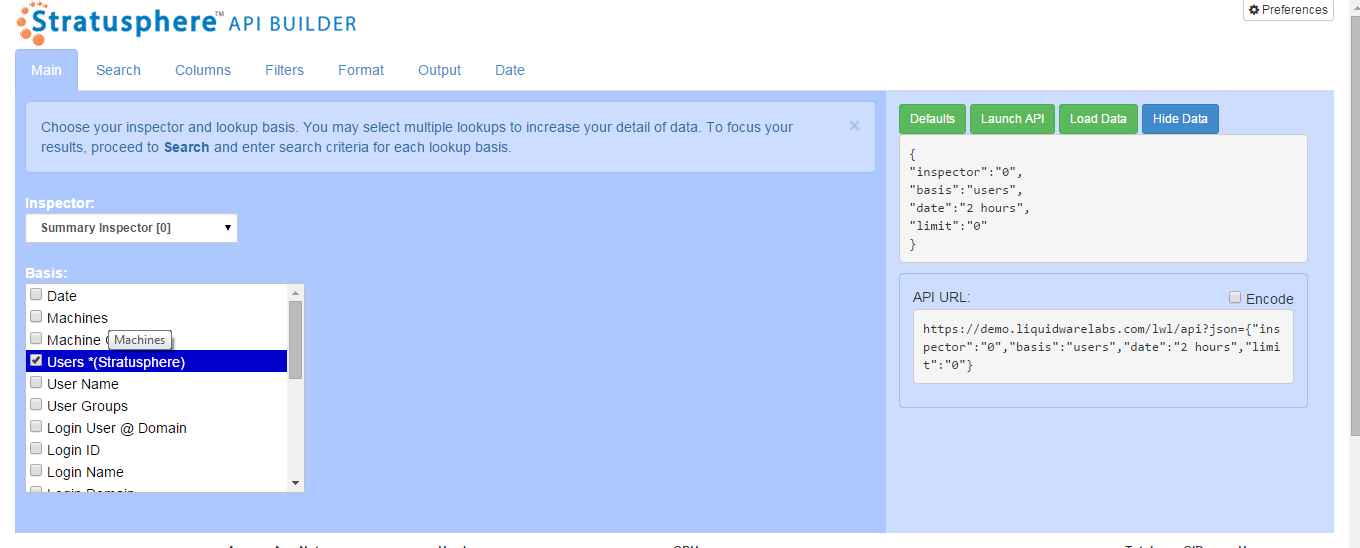This screenshot has height=548, width=1360.
Task: Toggle the Encode checkbox
Action: 1235,298
